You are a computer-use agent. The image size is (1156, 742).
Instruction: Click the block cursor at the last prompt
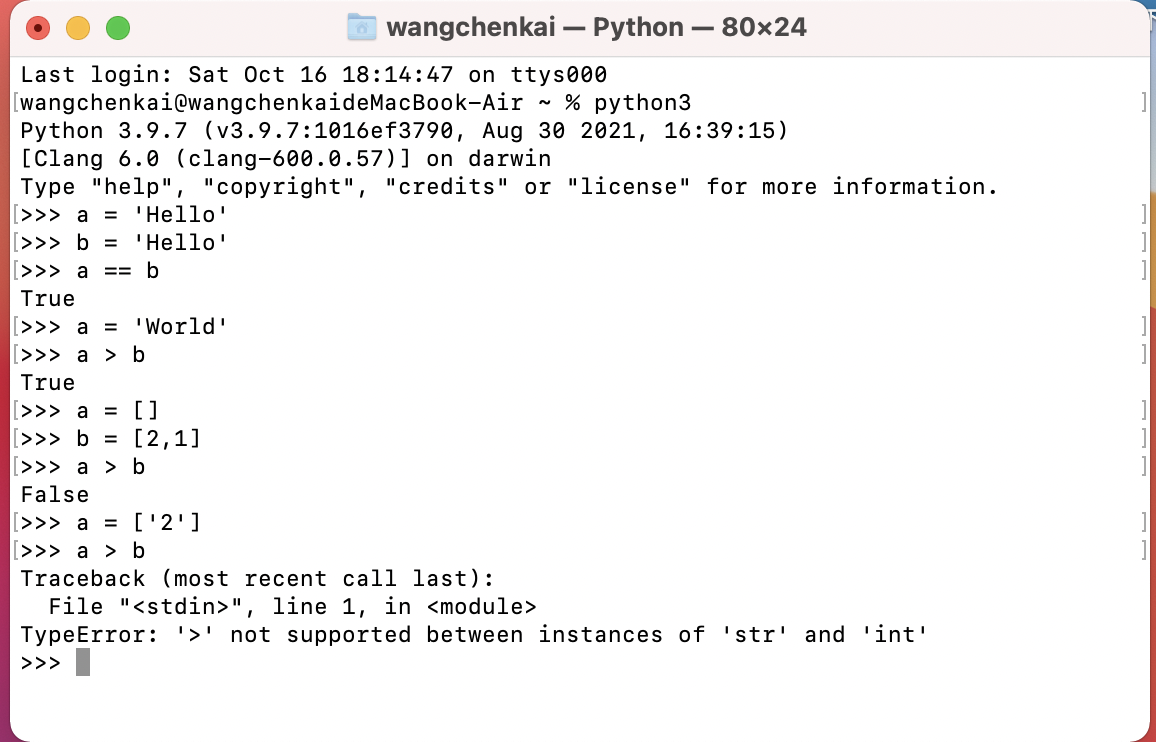point(83,662)
